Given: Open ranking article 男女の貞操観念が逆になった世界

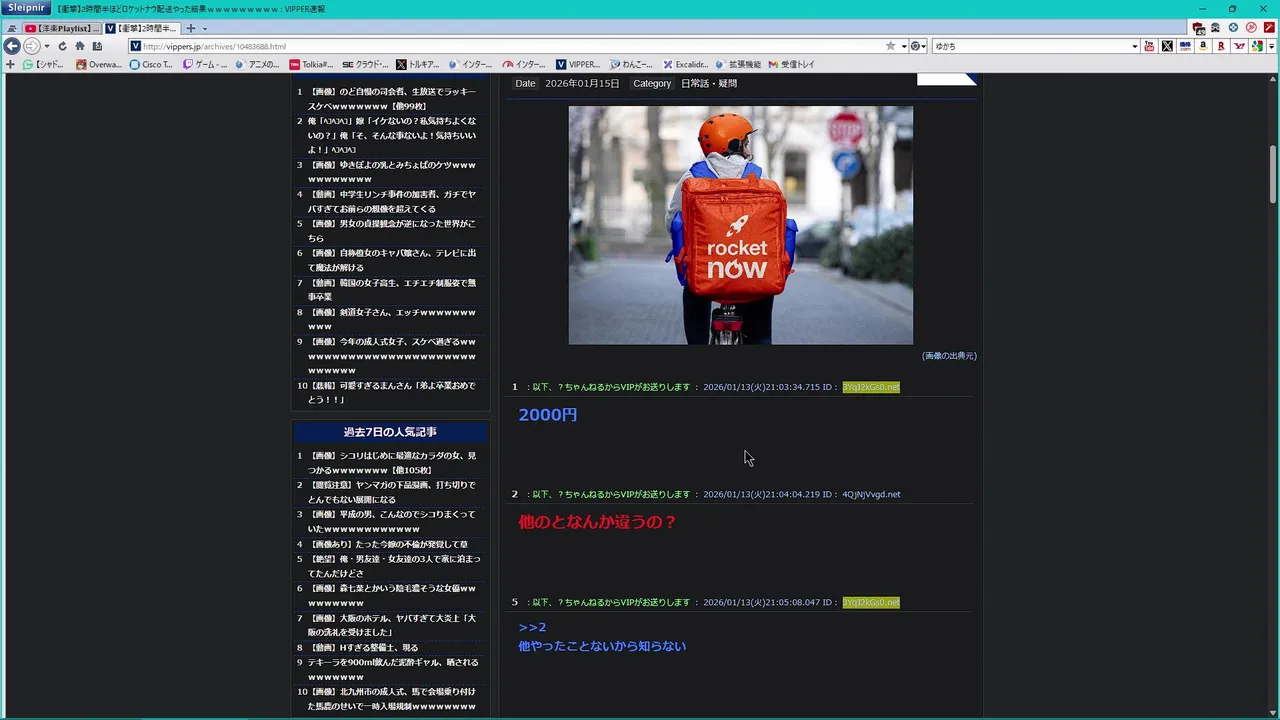Looking at the screenshot, I should tap(393, 231).
